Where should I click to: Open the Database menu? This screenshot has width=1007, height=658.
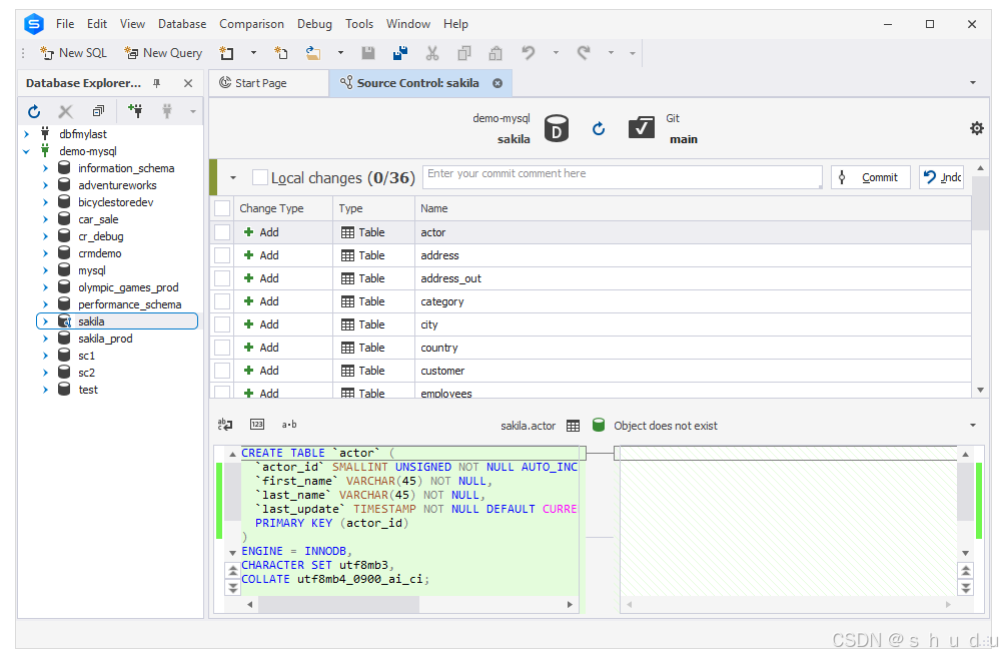[182, 24]
